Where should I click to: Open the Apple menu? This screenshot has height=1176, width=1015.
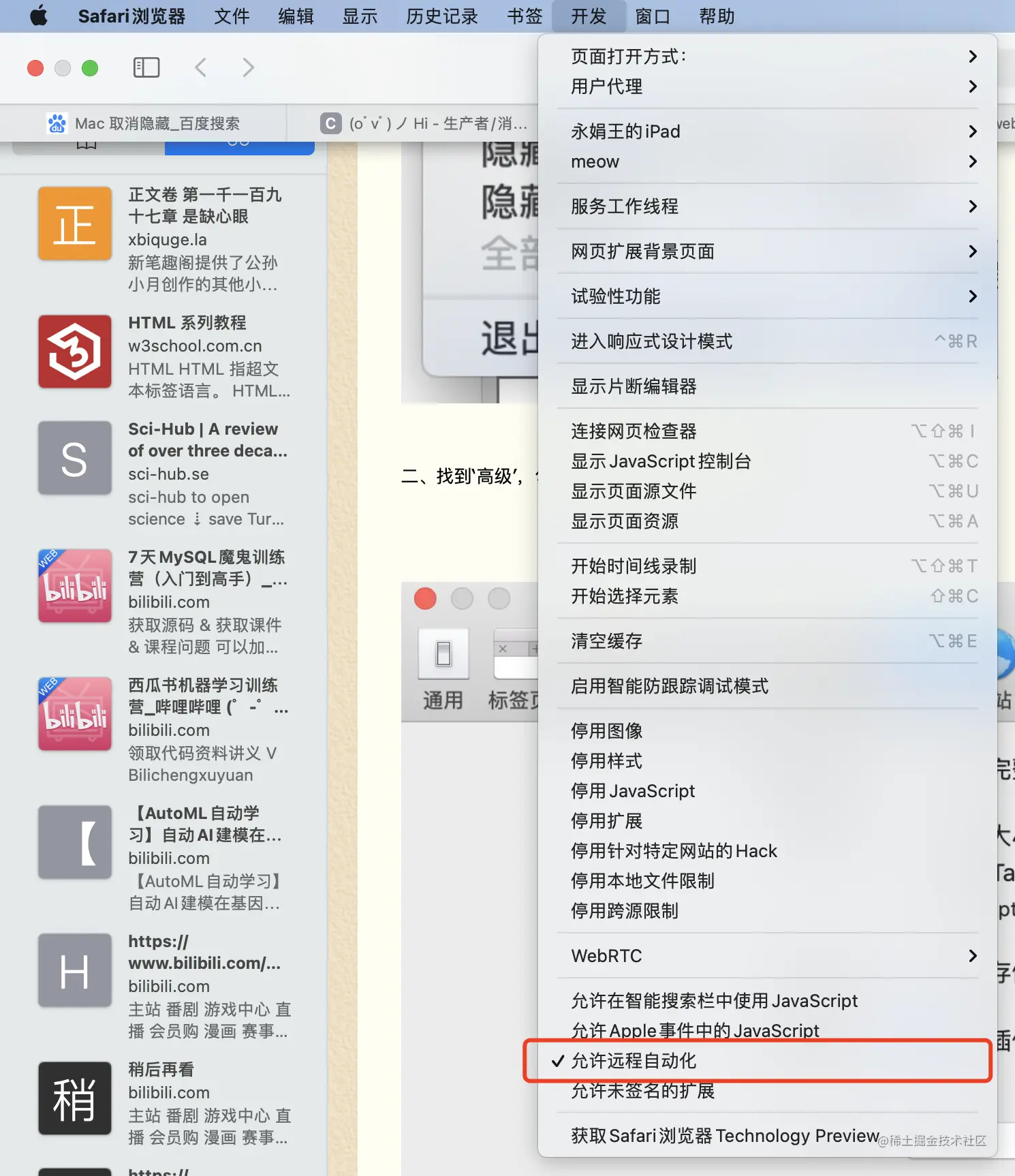click(39, 16)
